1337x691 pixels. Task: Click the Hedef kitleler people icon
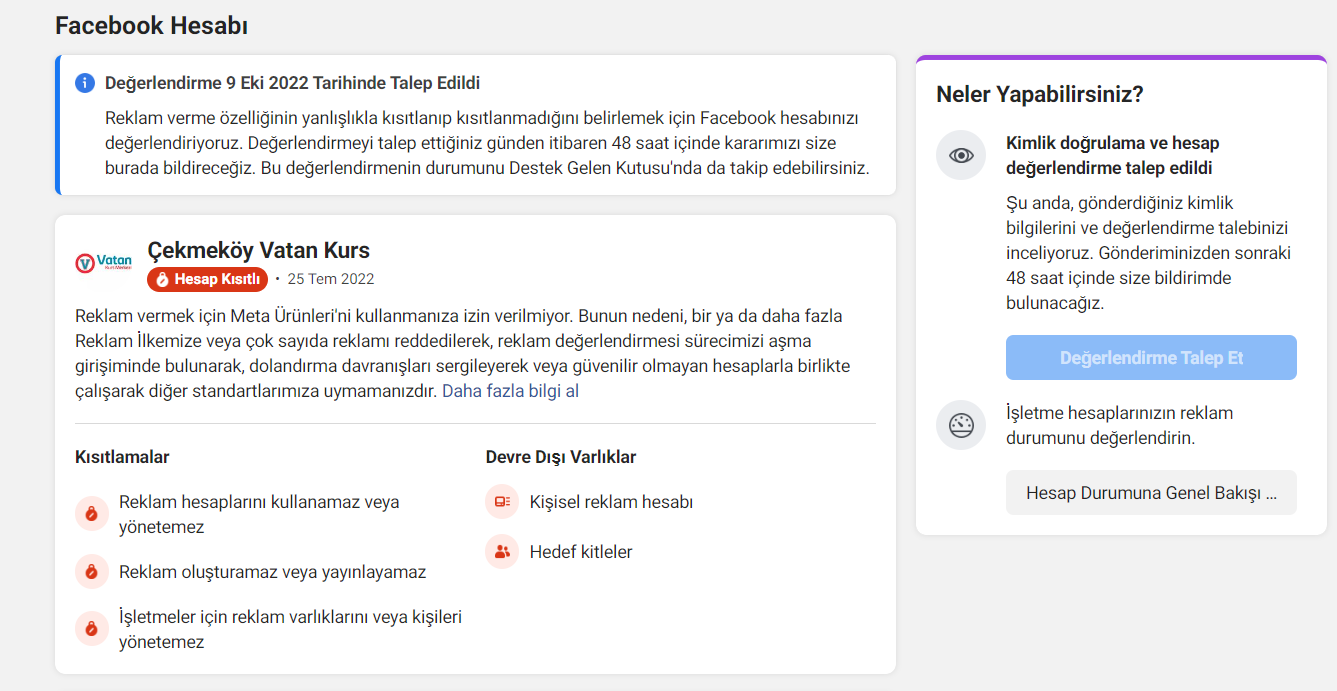click(x=502, y=552)
